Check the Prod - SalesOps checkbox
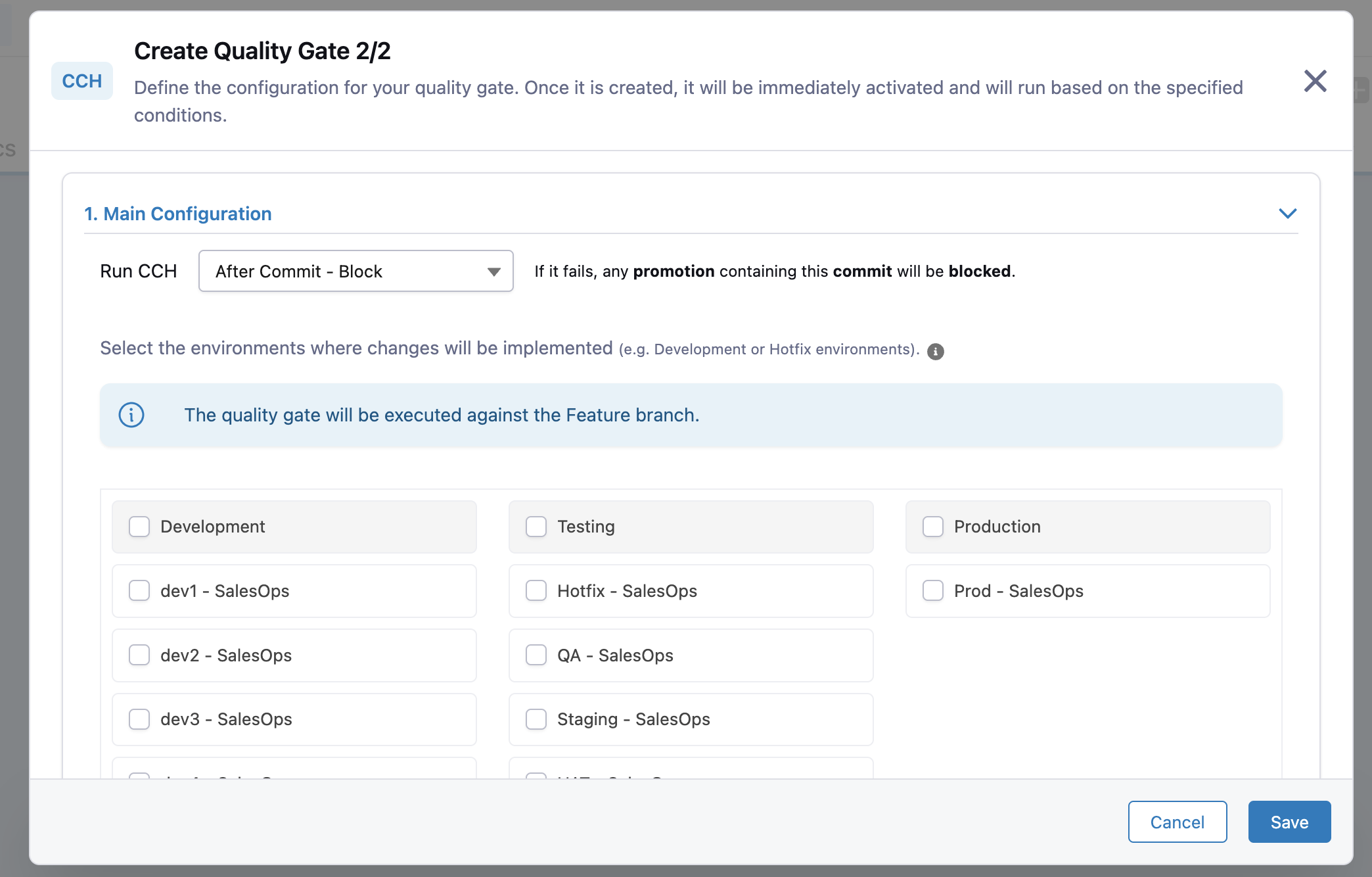This screenshot has width=1372, height=877. pyautogui.click(x=933, y=590)
